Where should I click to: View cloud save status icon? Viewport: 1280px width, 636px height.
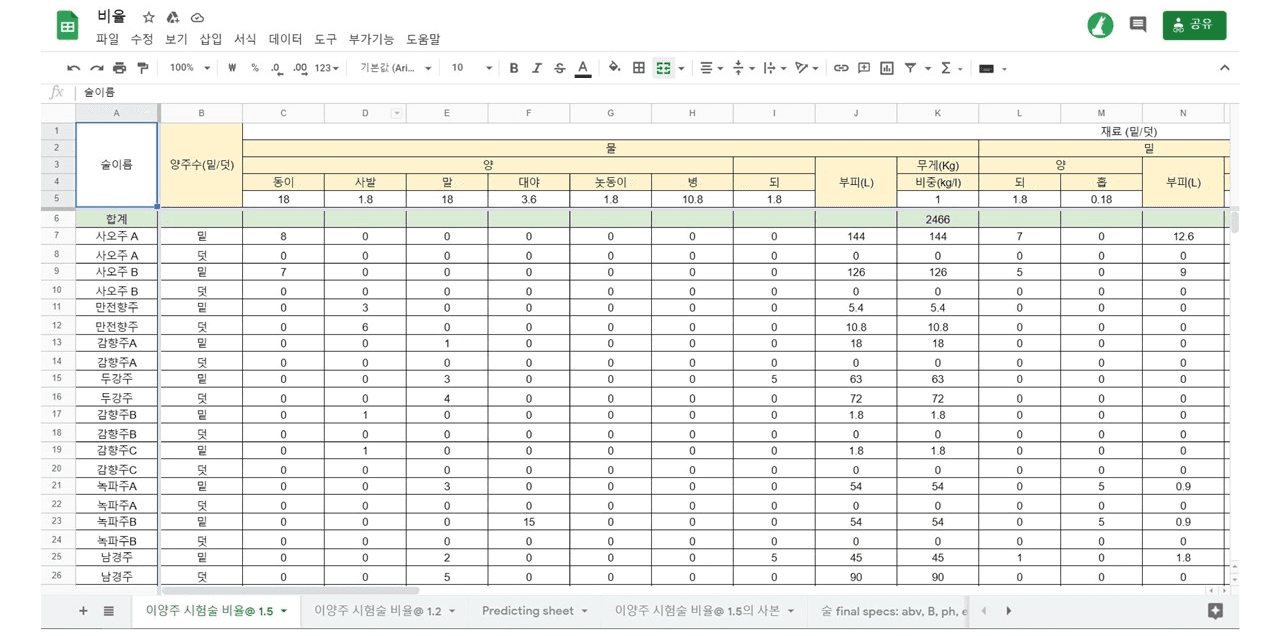(x=197, y=17)
